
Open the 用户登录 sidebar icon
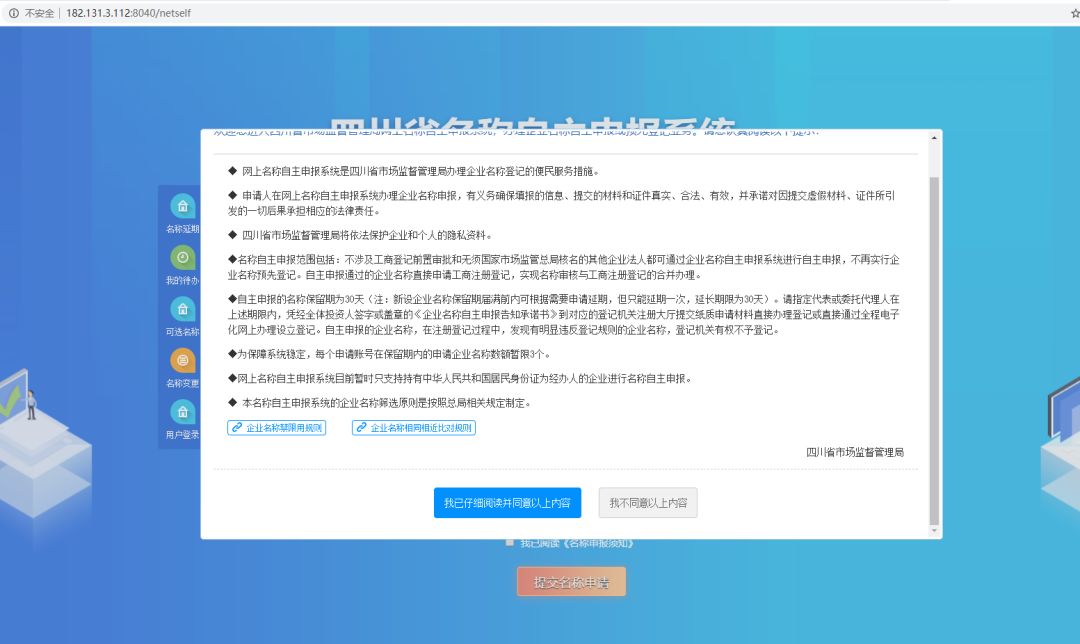[183, 412]
